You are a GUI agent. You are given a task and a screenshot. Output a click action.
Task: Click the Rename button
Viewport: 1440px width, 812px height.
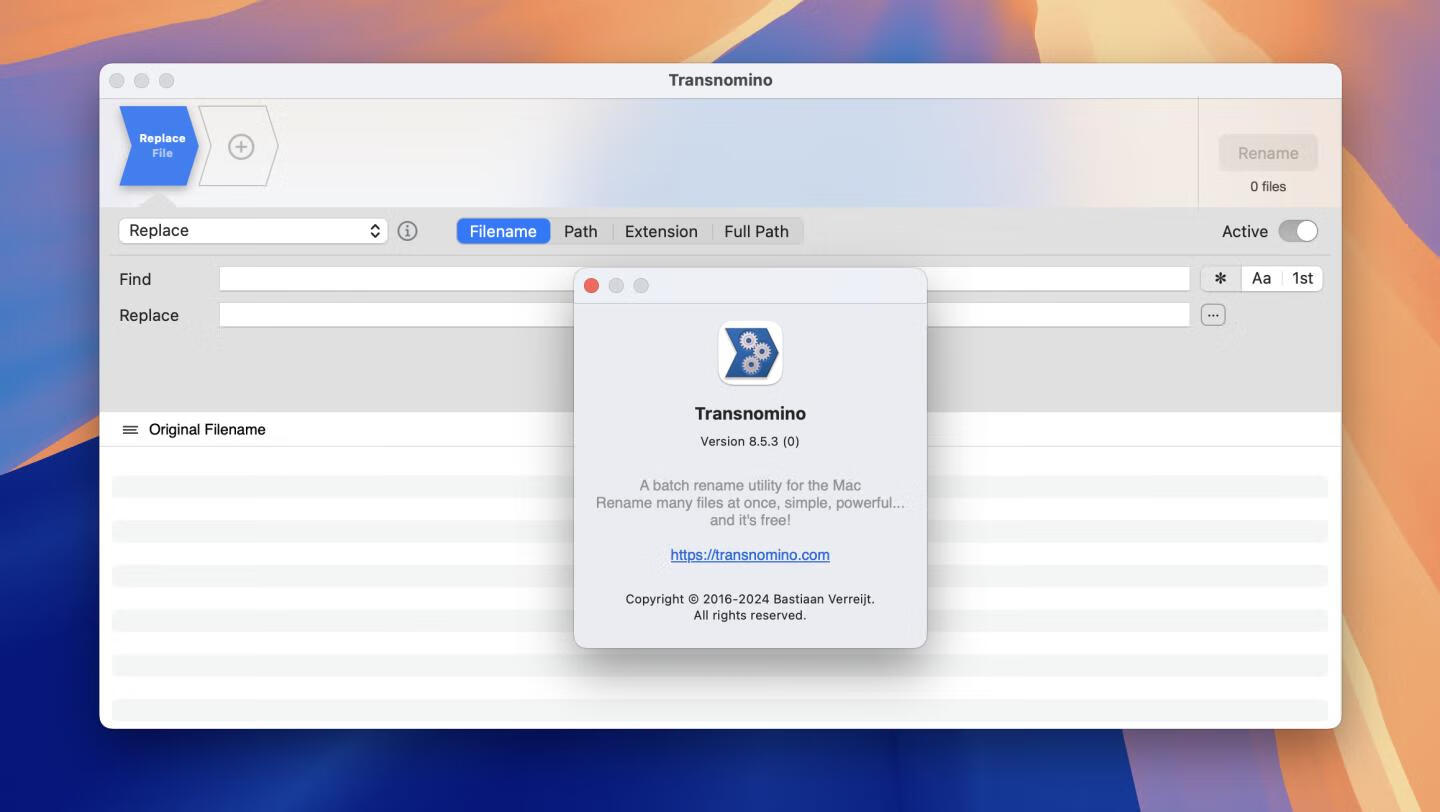[1268, 153]
